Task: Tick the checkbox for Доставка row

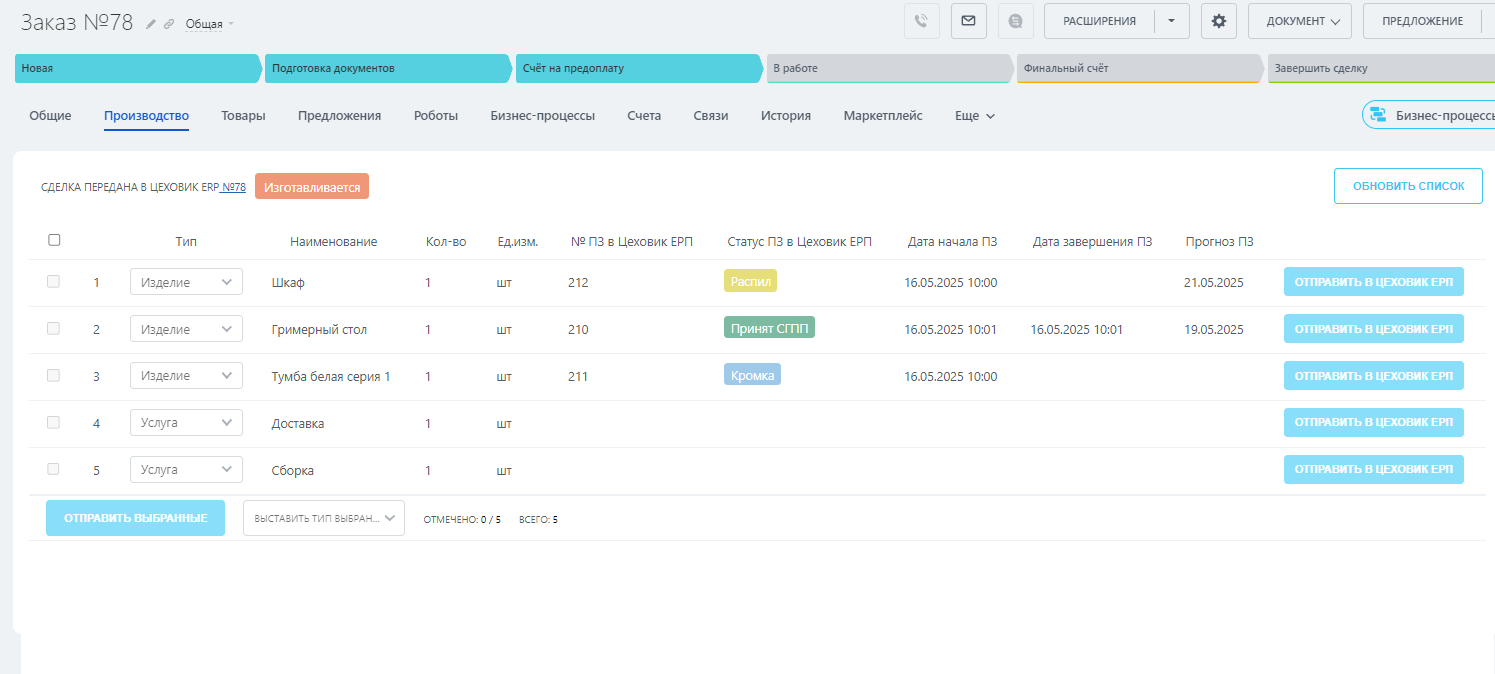Action: tap(54, 423)
